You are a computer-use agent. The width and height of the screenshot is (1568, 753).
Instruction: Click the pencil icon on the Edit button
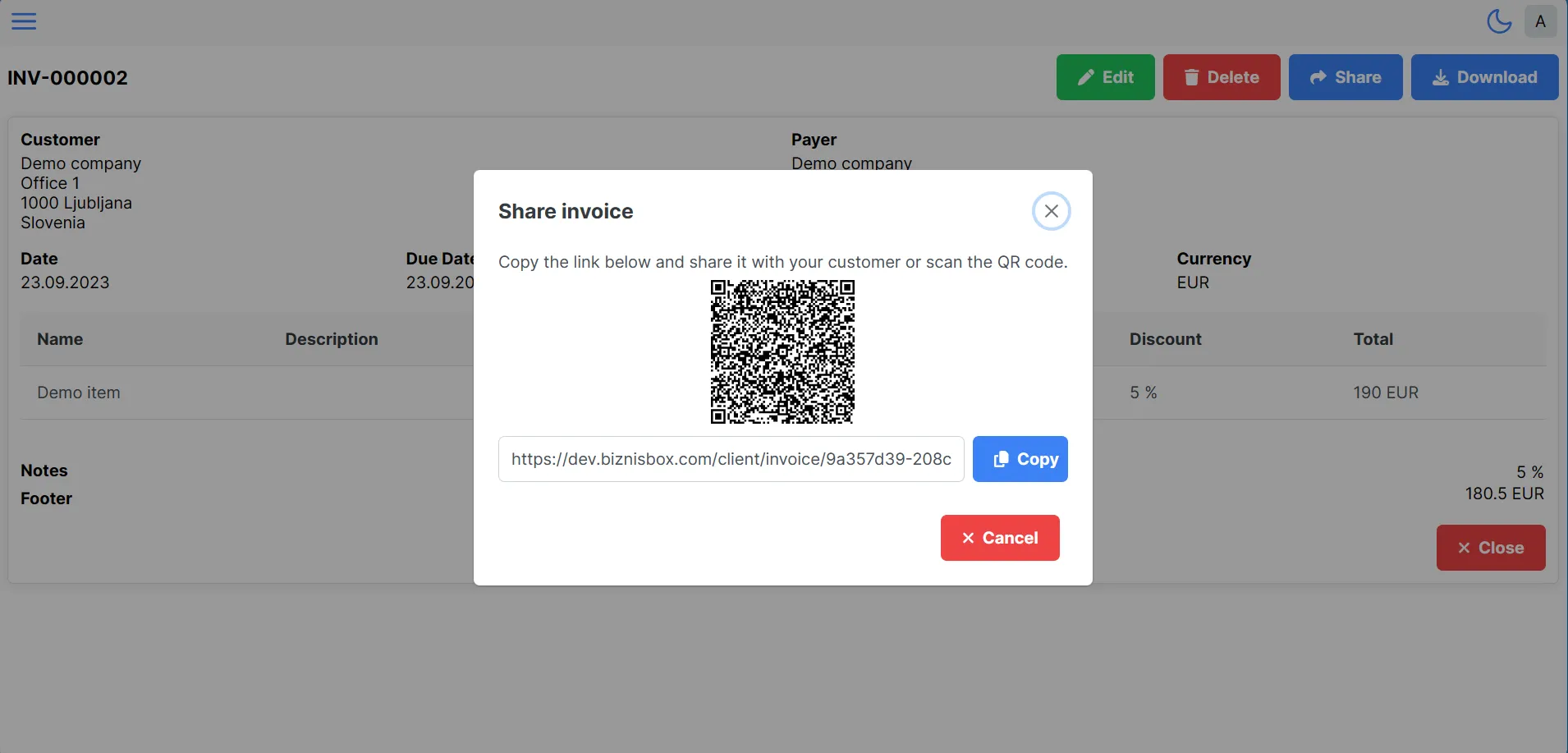pyautogui.click(x=1085, y=76)
